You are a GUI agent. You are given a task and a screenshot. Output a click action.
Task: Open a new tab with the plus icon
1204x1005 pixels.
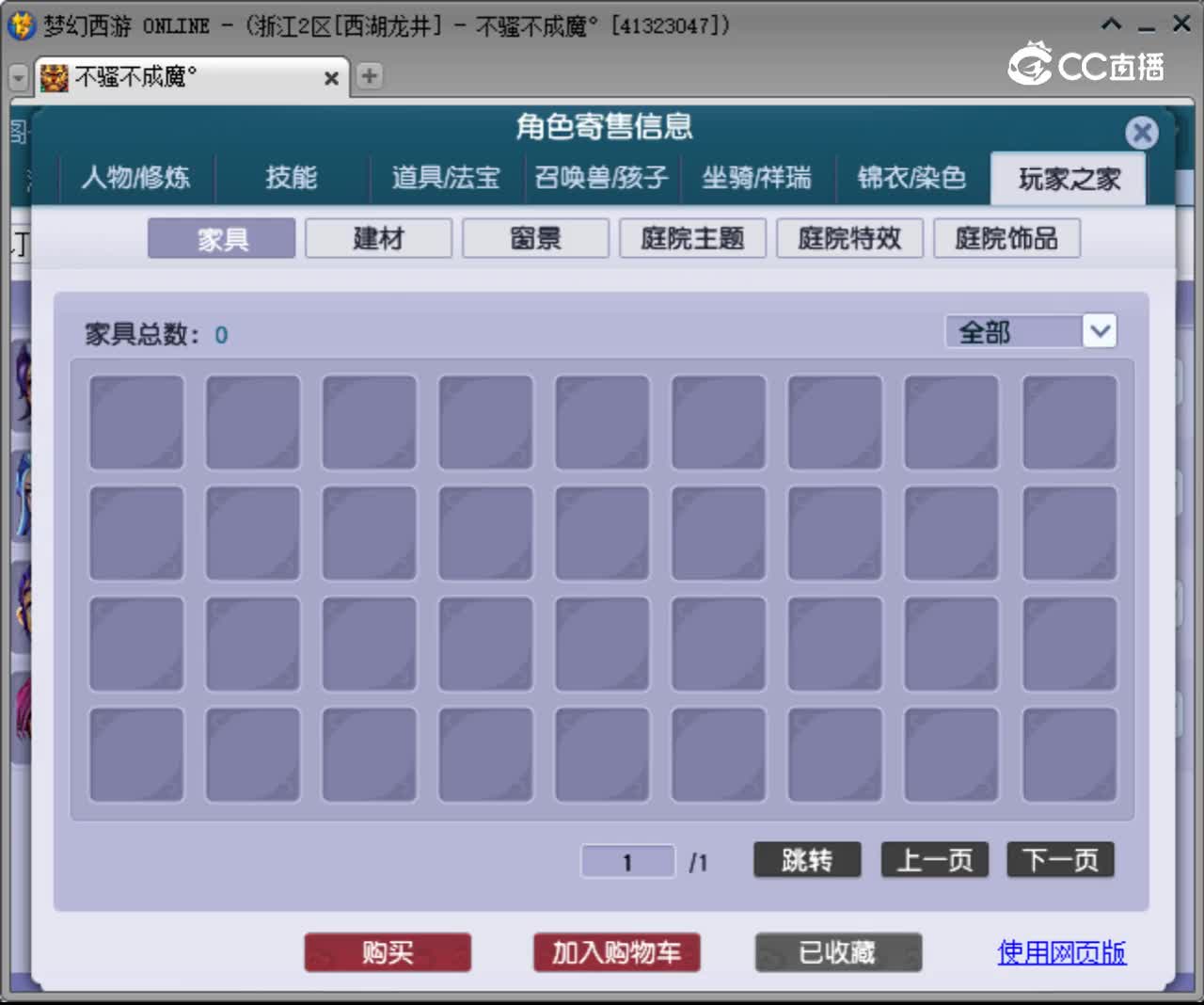(370, 76)
